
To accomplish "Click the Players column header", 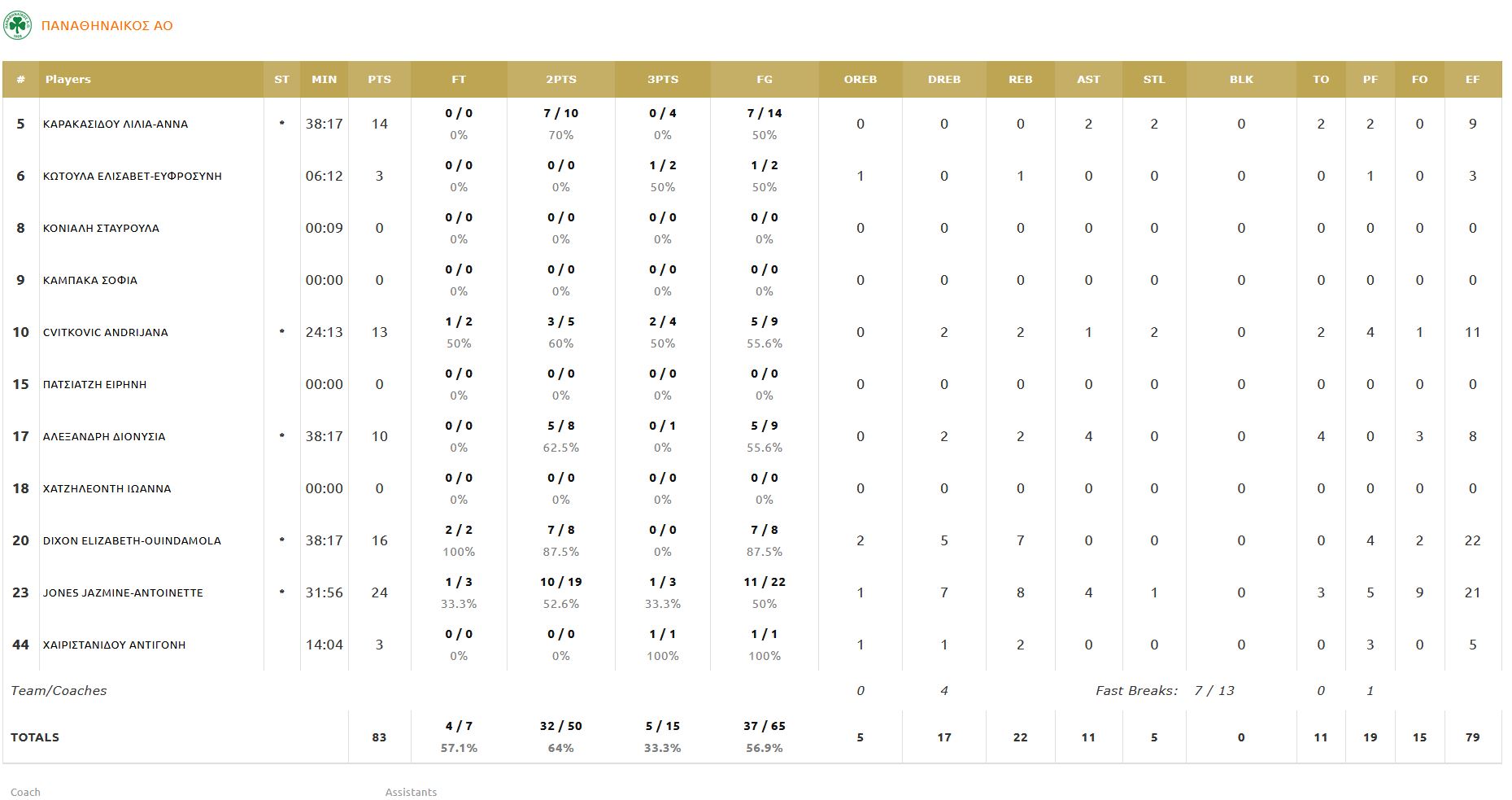I will pyautogui.click(x=68, y=80).
